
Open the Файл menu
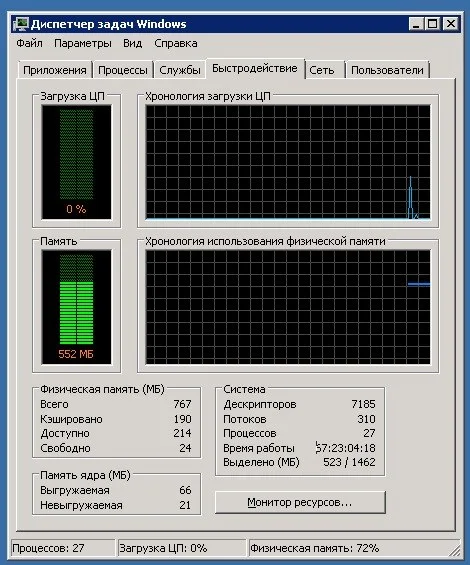[29, 43]
